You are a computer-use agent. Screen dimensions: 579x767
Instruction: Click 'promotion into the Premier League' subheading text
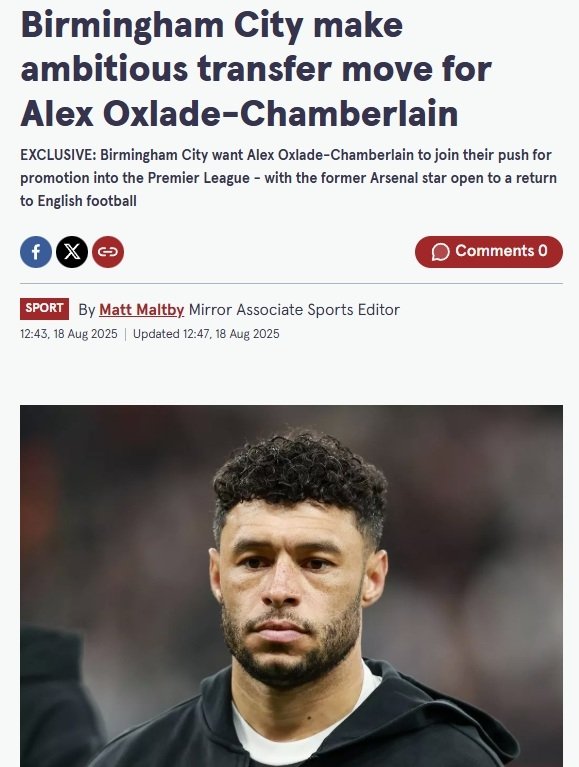click(x=135, y=178)
